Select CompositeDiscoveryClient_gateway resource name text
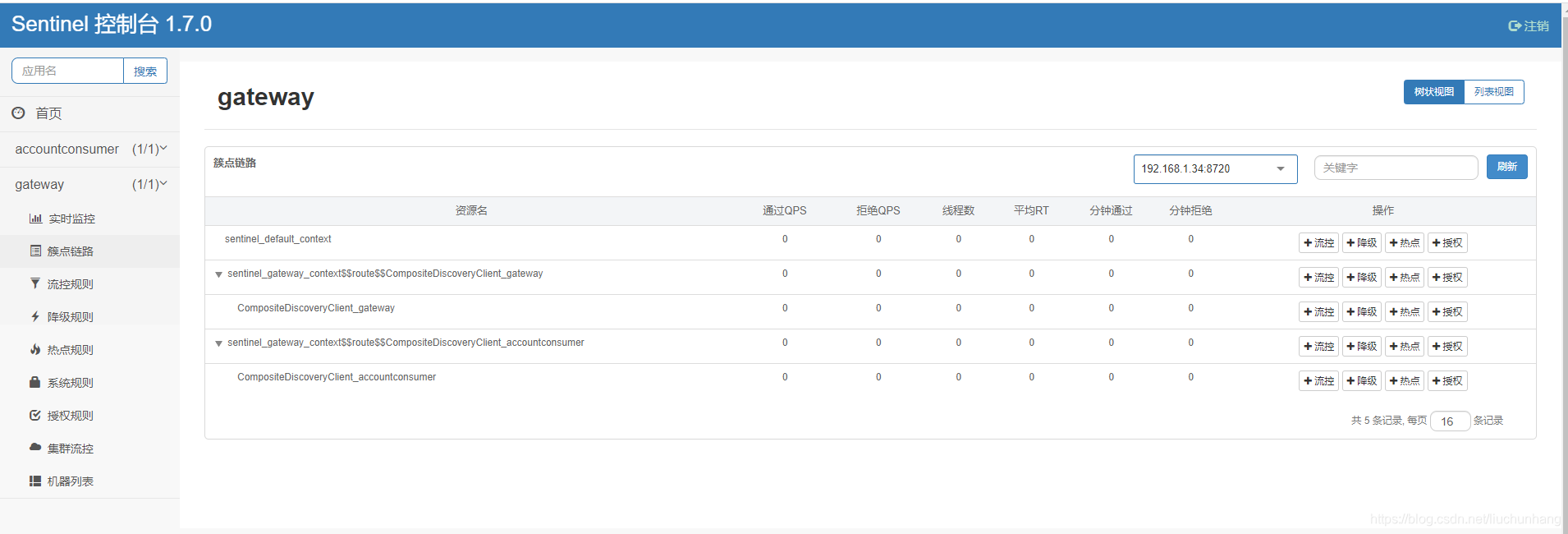Viewport: 1568px width, 534px height. pyautogui.click(x=316, y=308)
